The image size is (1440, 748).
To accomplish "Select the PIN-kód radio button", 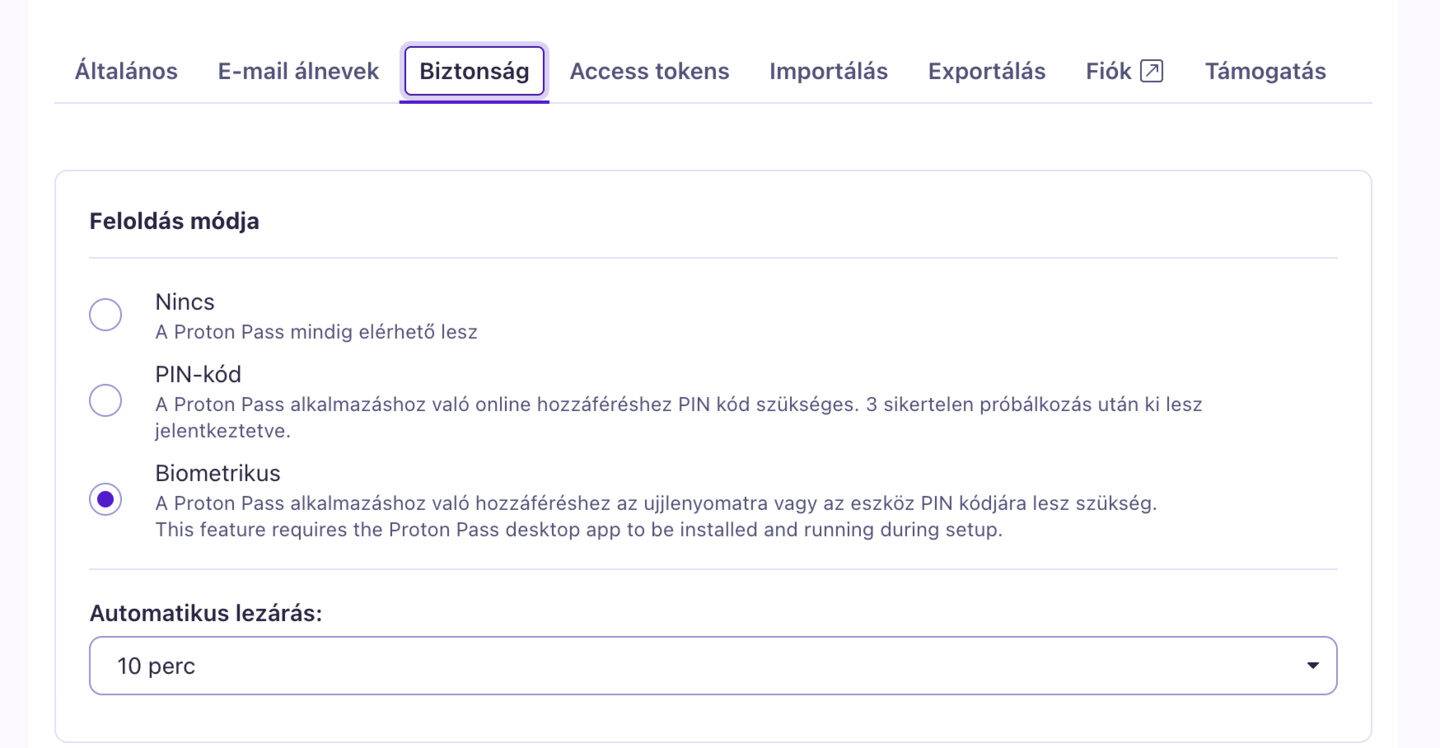I will [x=106, y=401].
